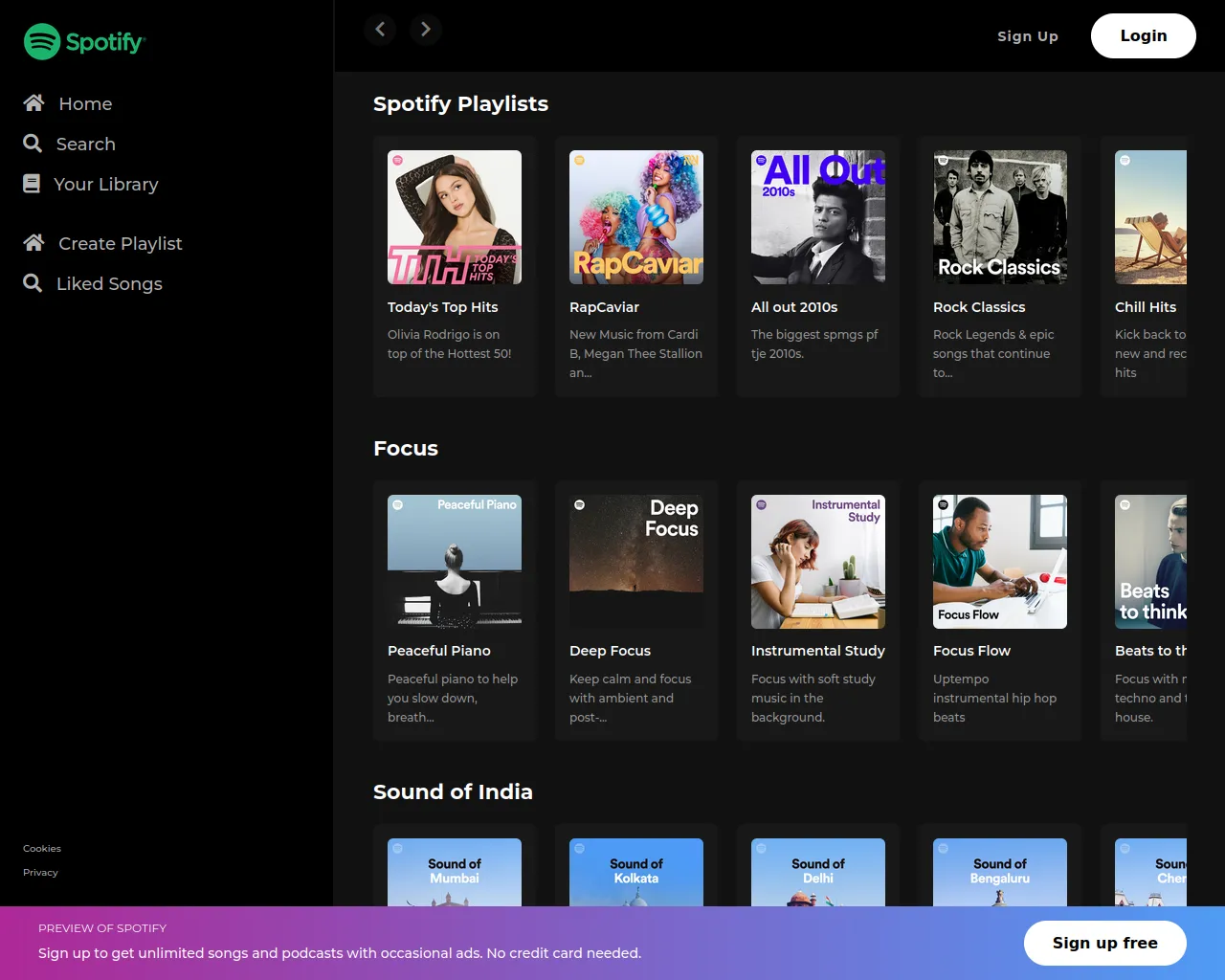Open the Beats to think cover image
This screenshot has height=980, width=1225.
(x=1150, y=562)
